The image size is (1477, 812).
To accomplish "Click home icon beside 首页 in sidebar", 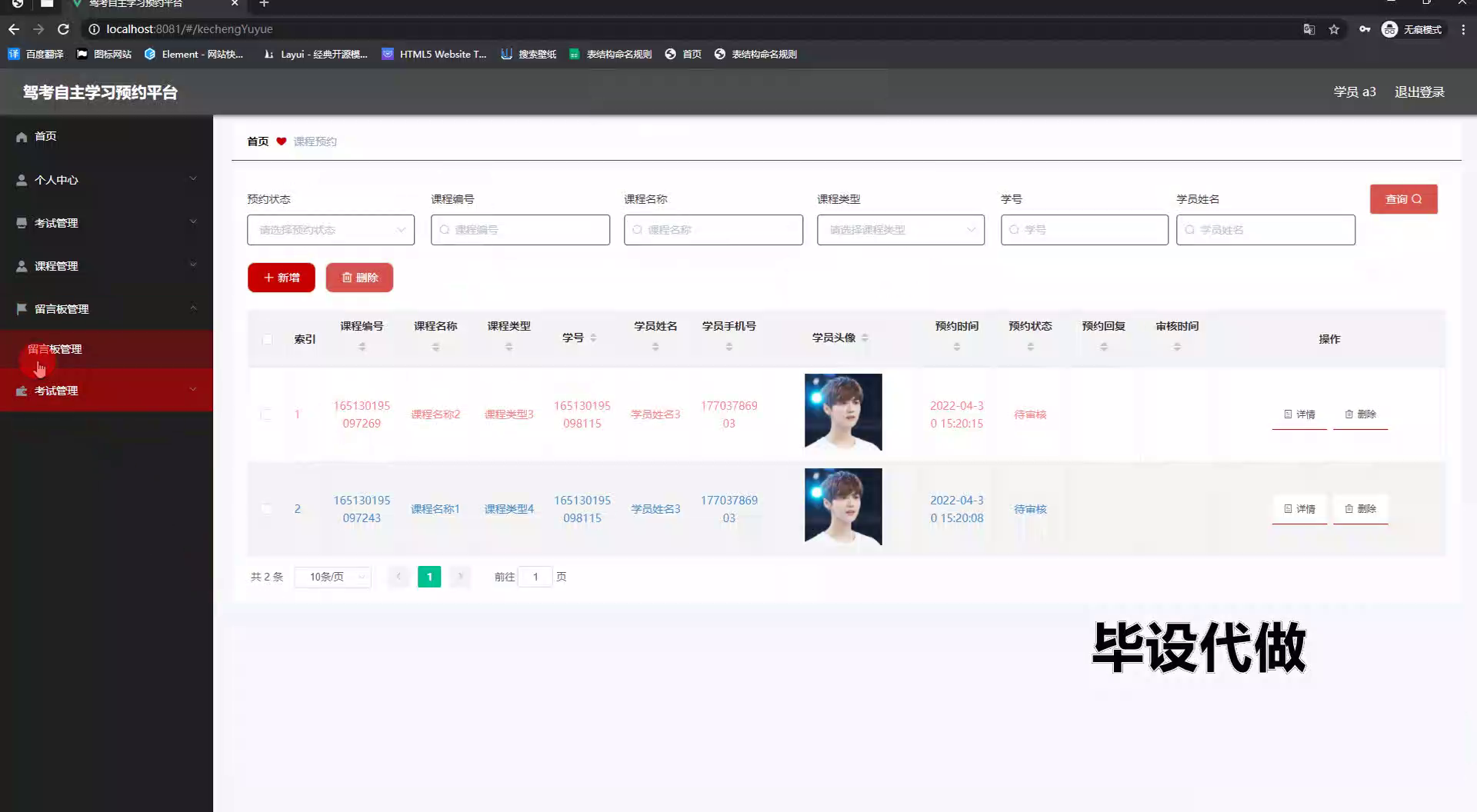I will coord(22,137).
